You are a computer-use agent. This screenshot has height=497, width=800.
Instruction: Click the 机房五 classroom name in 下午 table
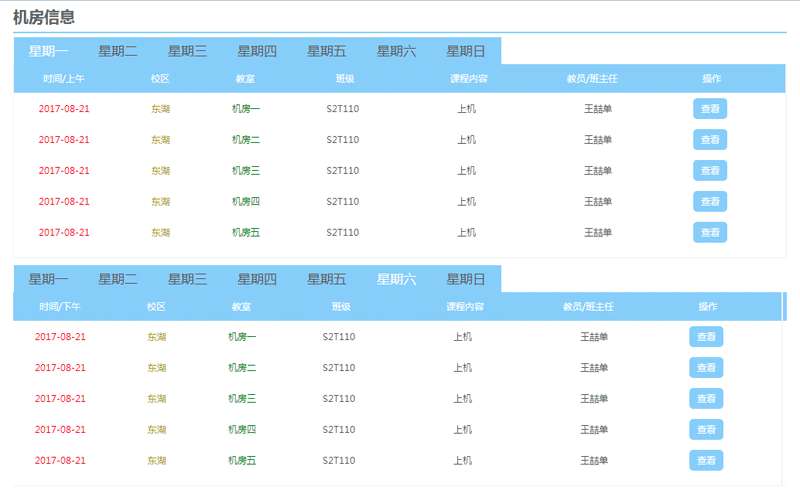point(242,461)
